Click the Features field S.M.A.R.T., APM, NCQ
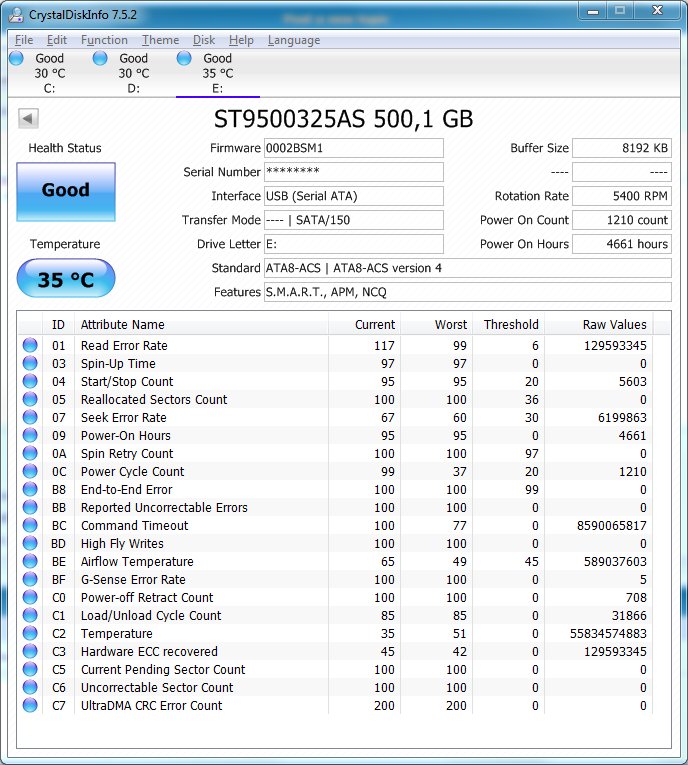The image size is (688, 765). 468,292
